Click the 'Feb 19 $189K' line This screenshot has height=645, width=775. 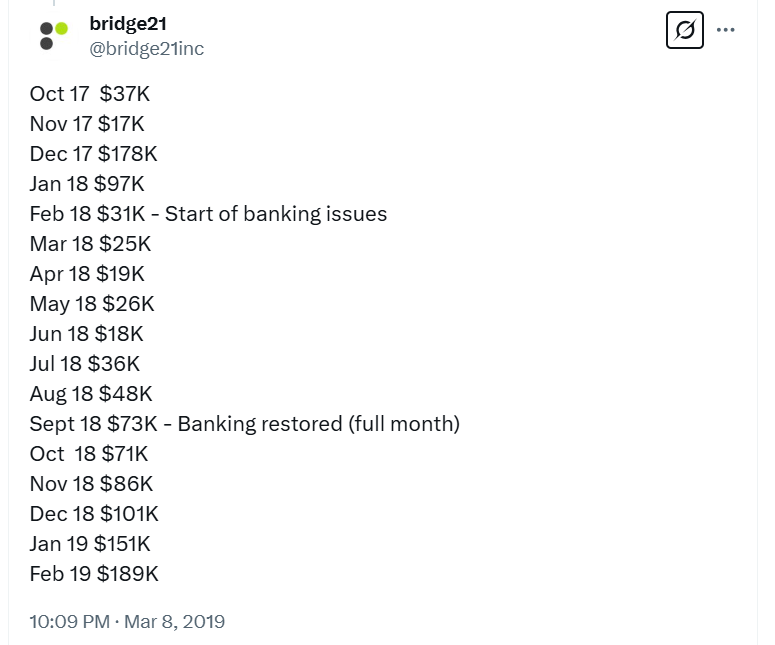coord(94,574)
